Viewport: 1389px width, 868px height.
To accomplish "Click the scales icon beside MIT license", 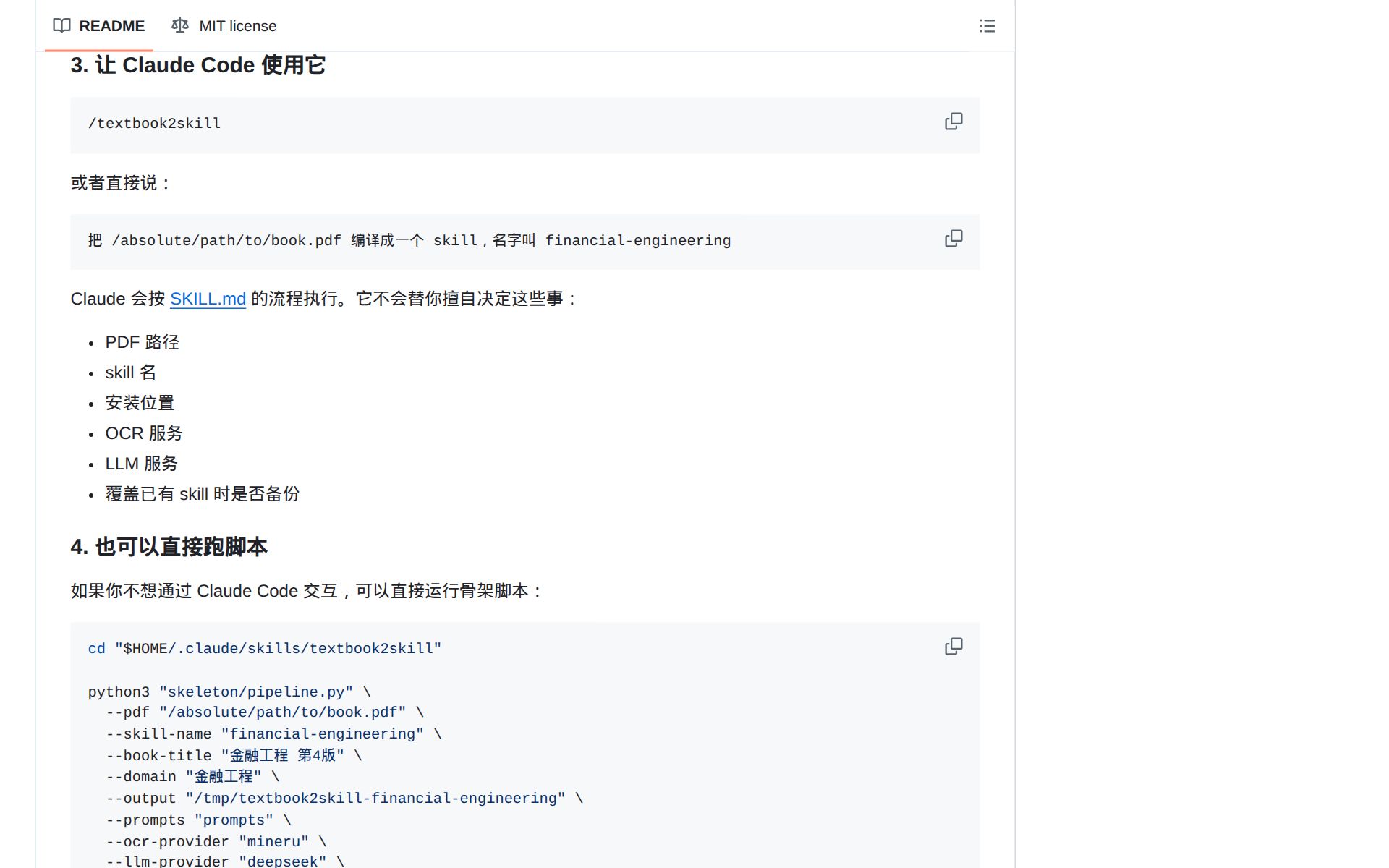I will coord(180,26).
